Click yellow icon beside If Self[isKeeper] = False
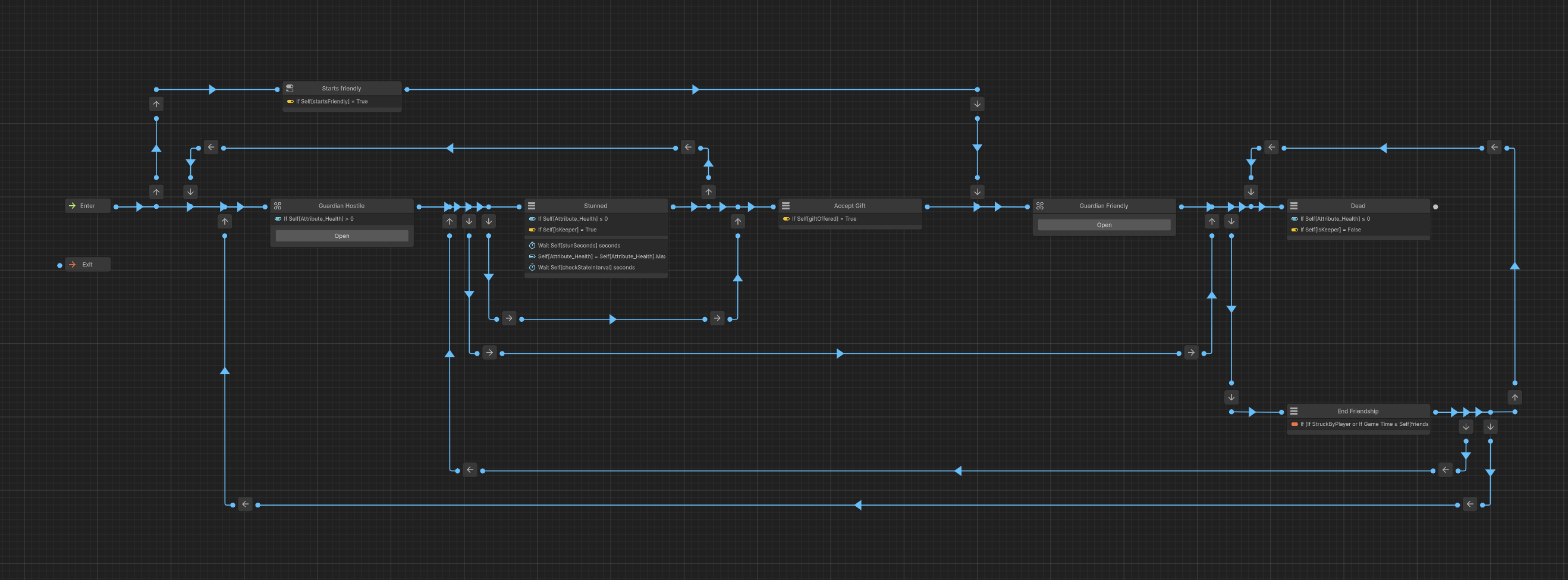The width and height of the screenshot is (1568, 580). coord(1294,230)
